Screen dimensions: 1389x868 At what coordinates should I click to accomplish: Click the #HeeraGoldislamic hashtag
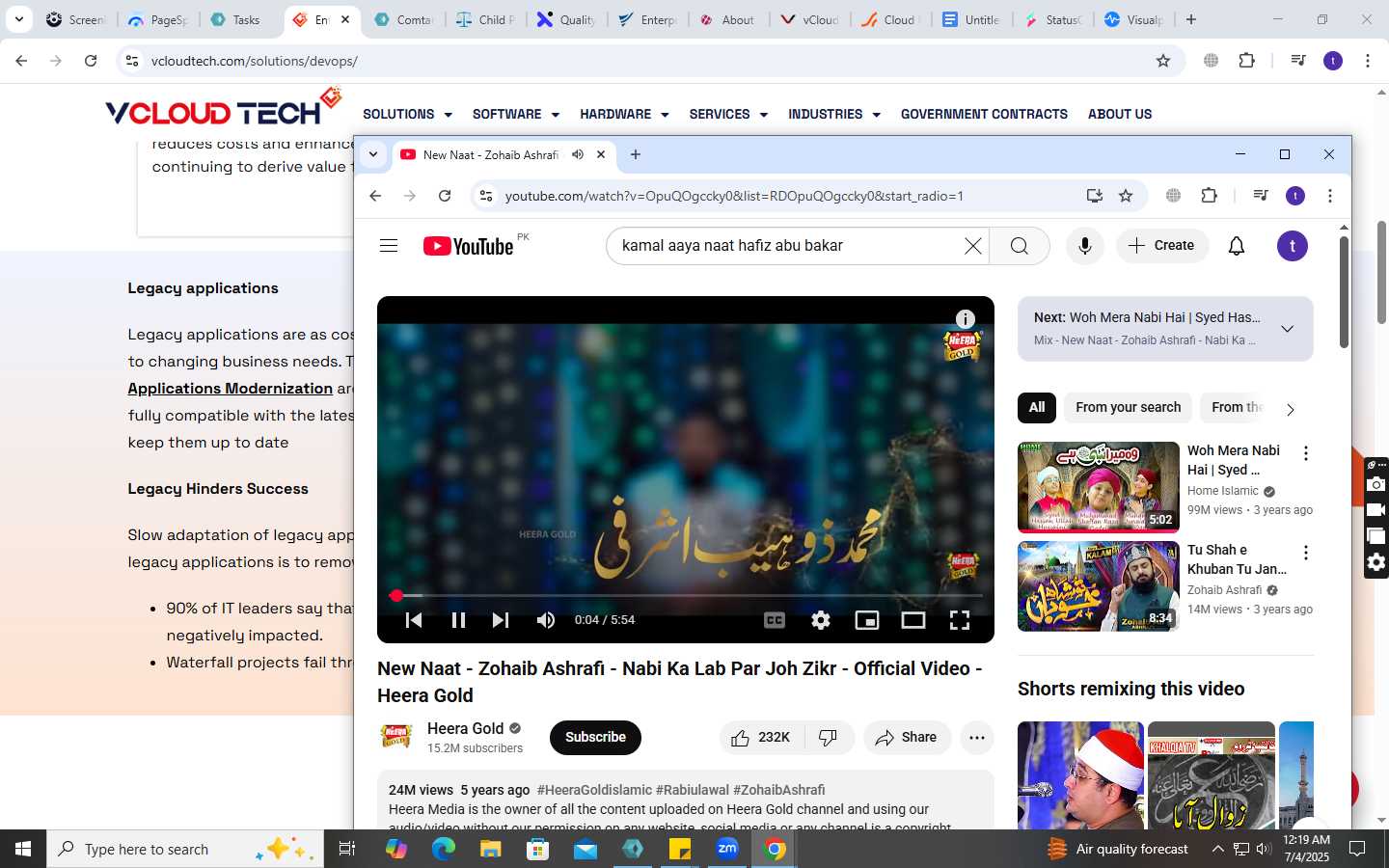coord(594,790)
